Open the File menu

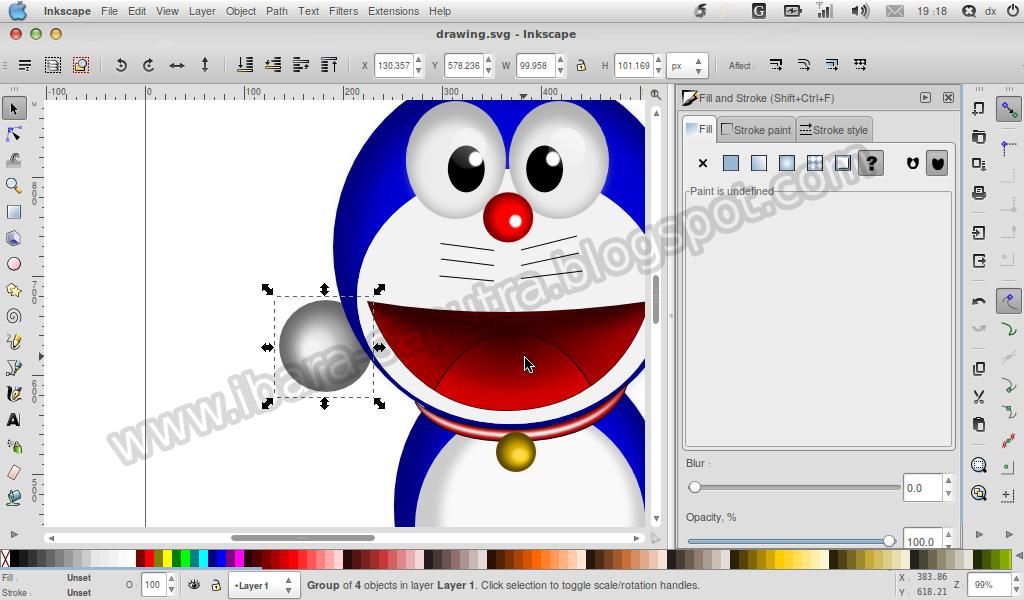110,11
